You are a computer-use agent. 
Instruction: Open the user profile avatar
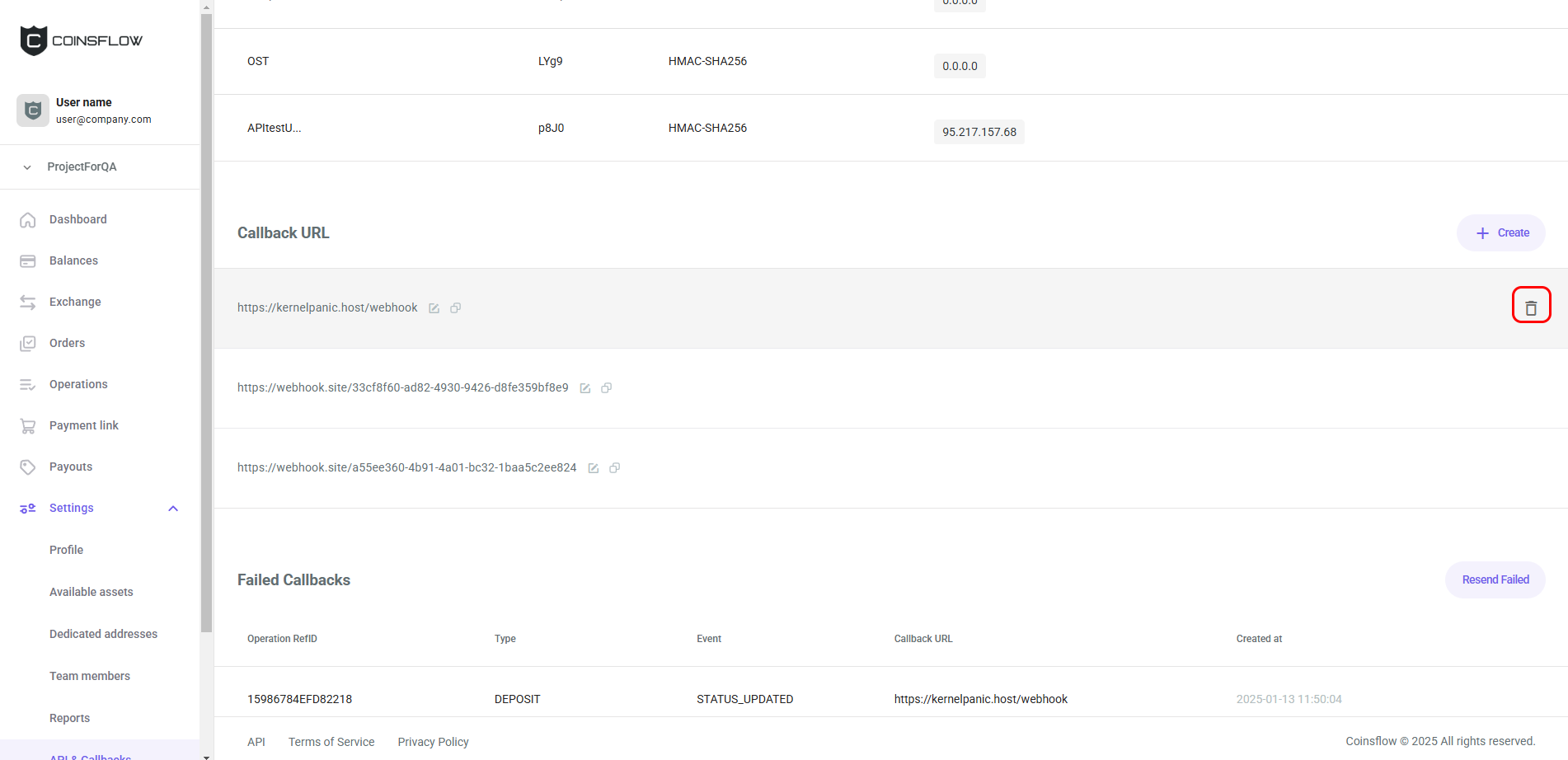[x=33, y=110]
